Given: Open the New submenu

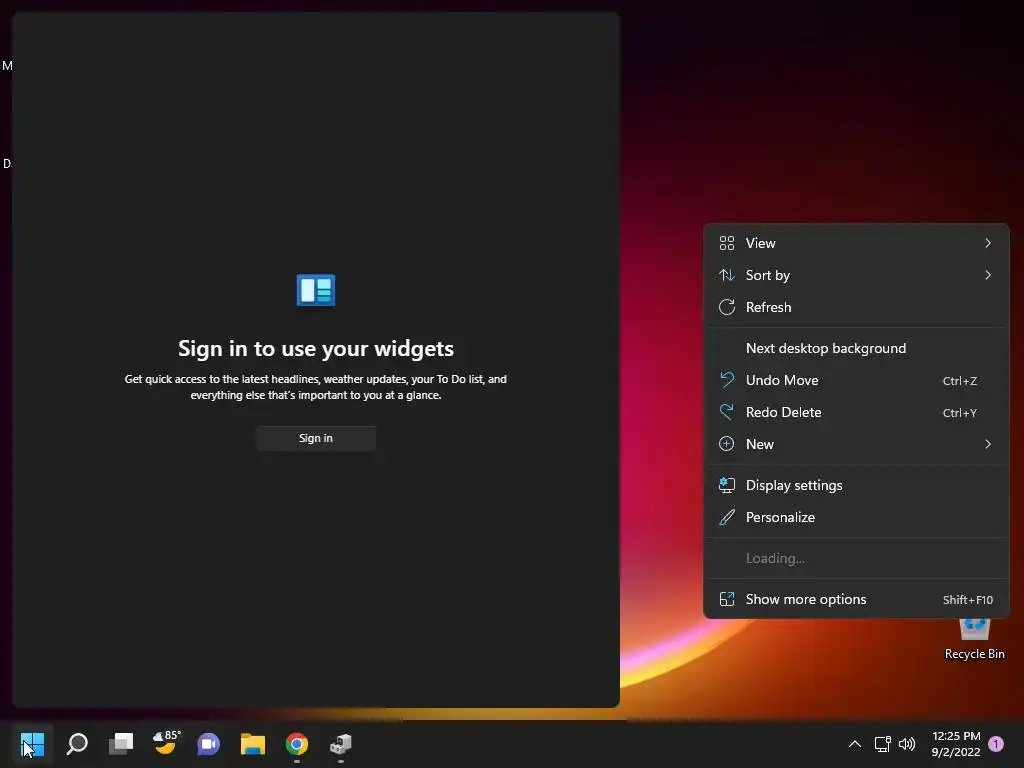Looking at the screenshot, I should pos(856,445).
